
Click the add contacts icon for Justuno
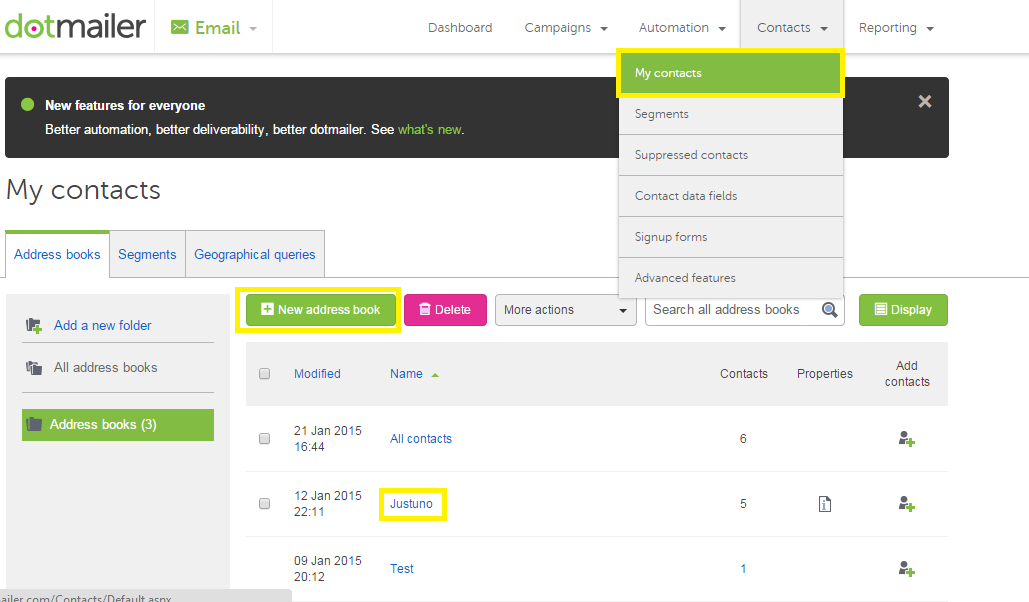coord(906,504)
